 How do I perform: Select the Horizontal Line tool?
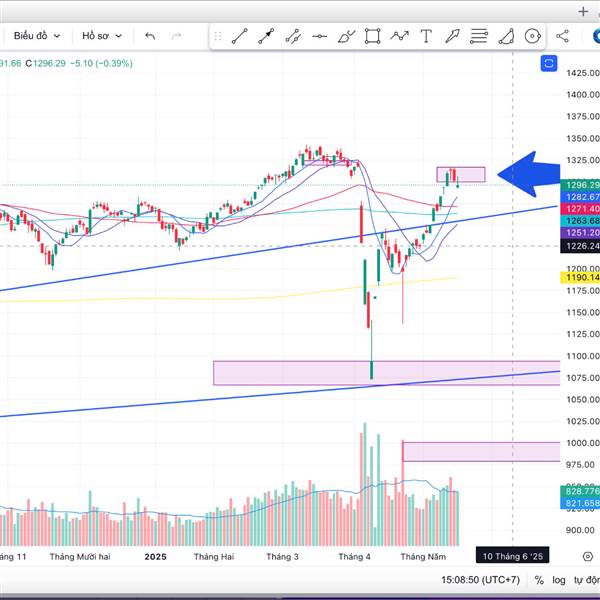(x=320, y=36)
